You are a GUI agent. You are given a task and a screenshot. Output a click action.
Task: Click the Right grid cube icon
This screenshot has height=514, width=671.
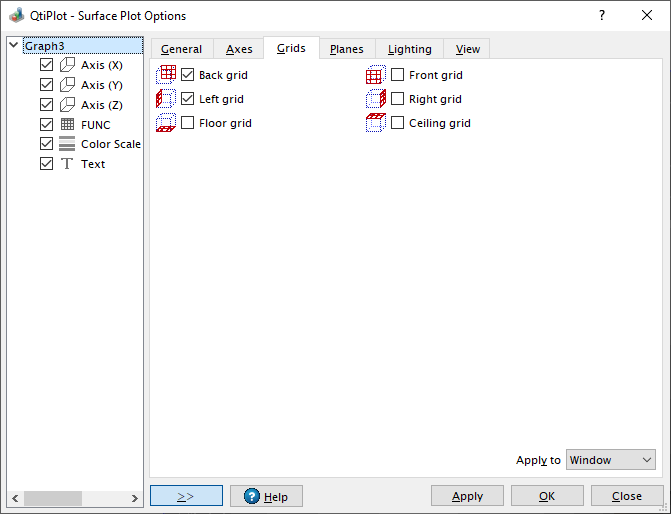(x=375, y=99)
